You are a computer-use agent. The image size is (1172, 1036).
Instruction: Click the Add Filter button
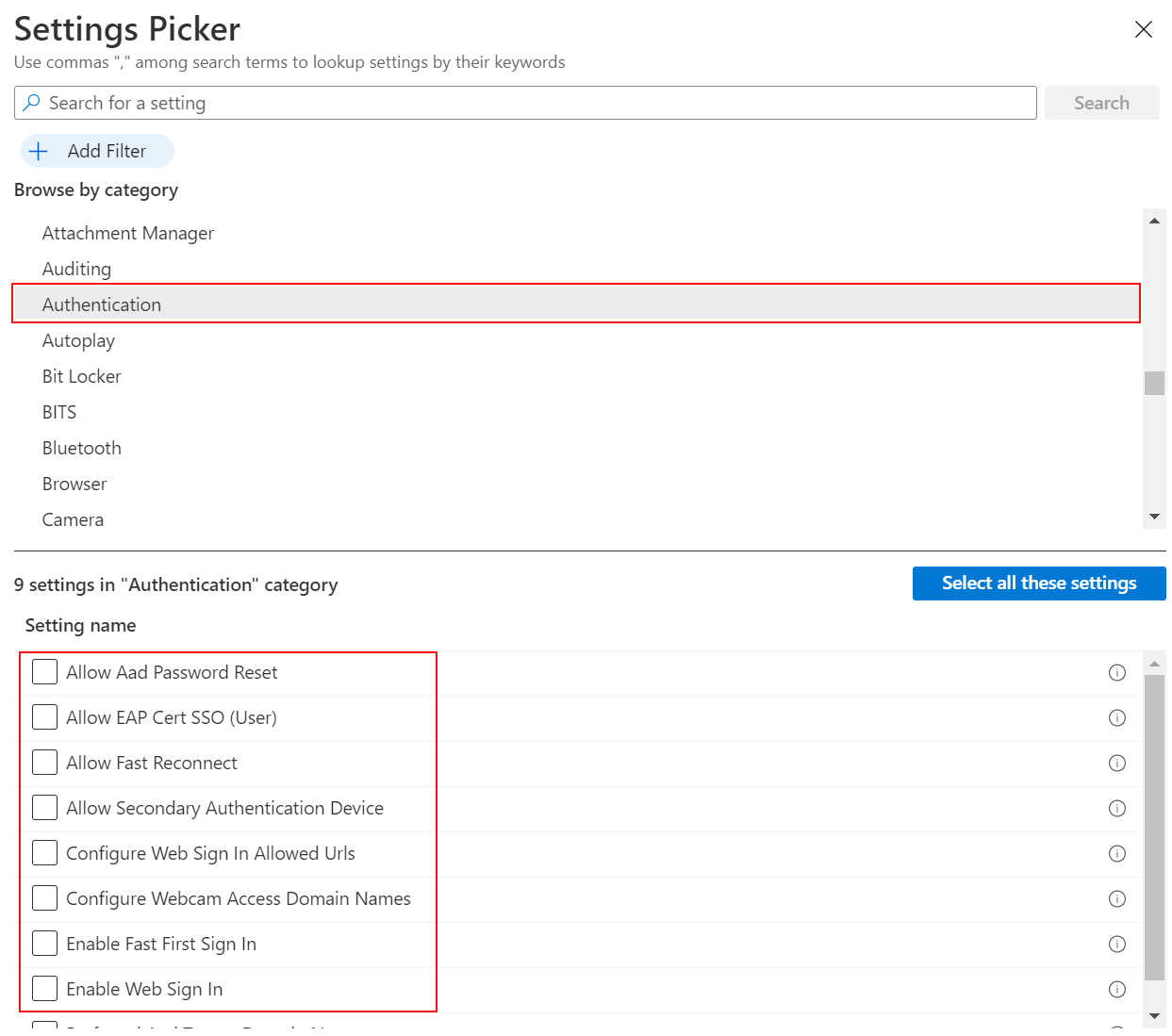[97, 151]
